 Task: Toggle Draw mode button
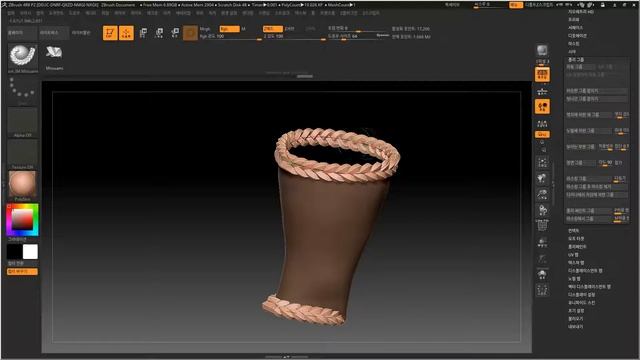(126, 33)
